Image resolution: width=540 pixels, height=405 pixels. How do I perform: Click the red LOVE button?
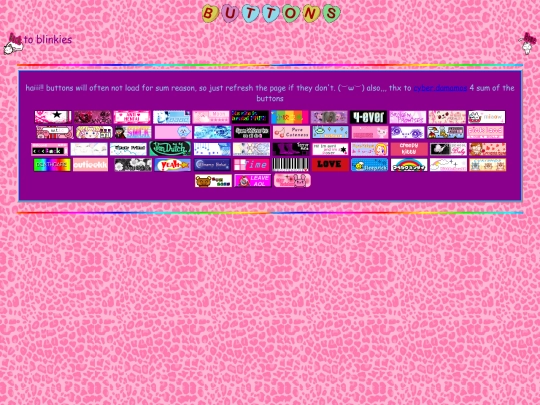330,165
